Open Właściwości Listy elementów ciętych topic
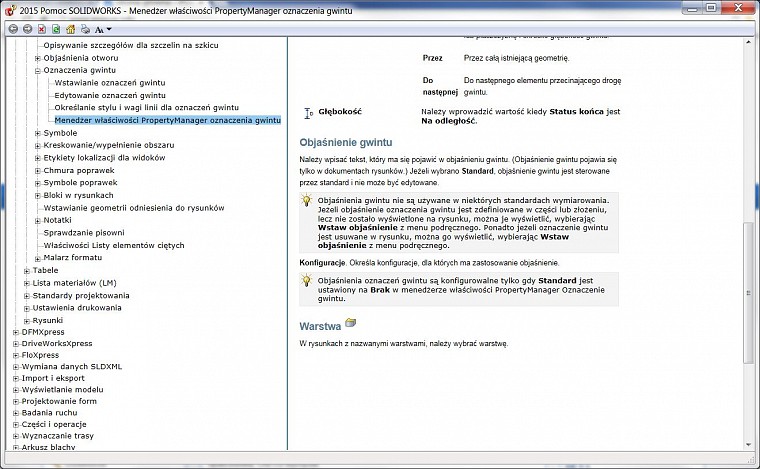Viewport: 760px width, 469px height. click(114, 245)
